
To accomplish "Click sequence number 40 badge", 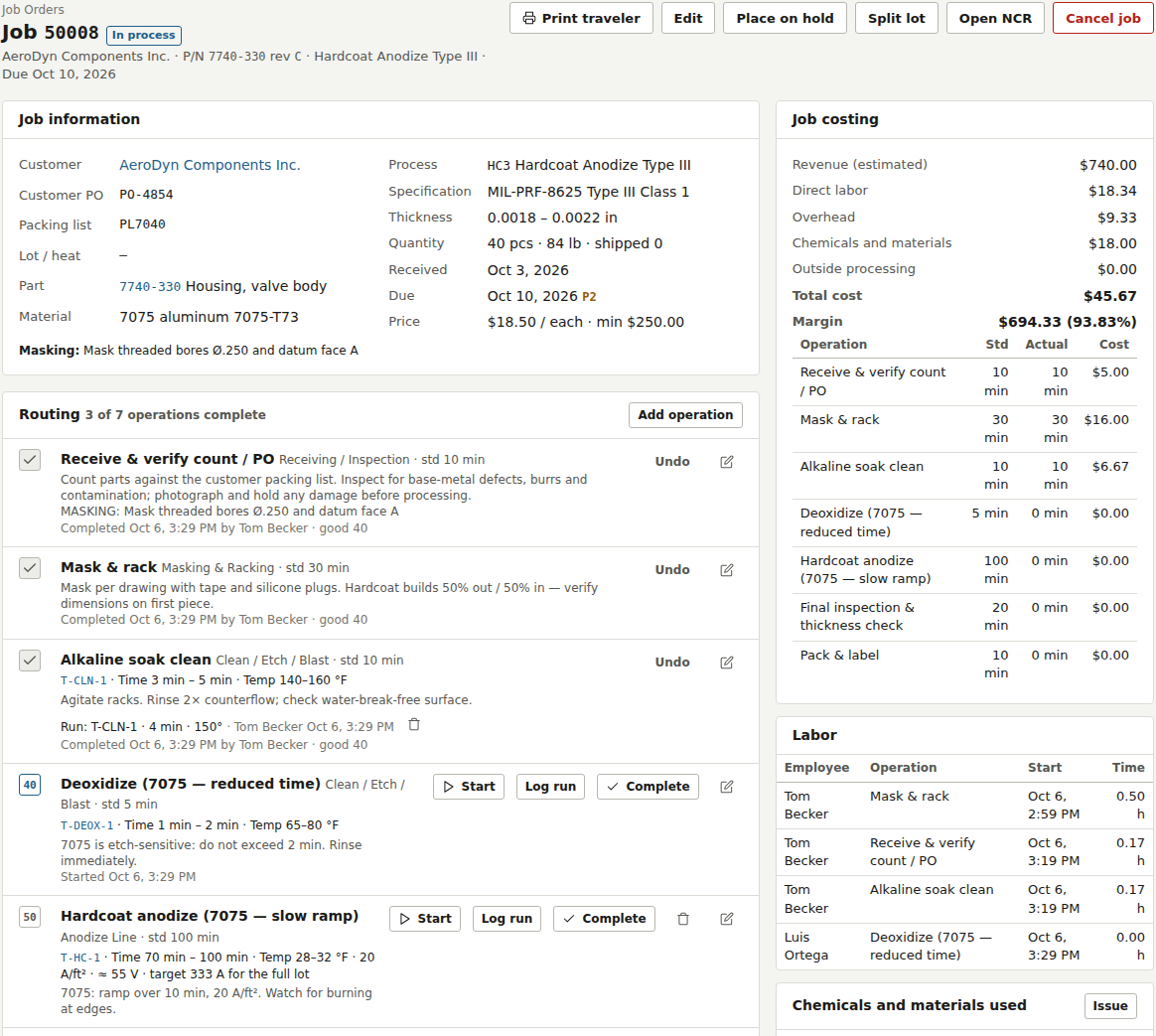I will point(30,786).
